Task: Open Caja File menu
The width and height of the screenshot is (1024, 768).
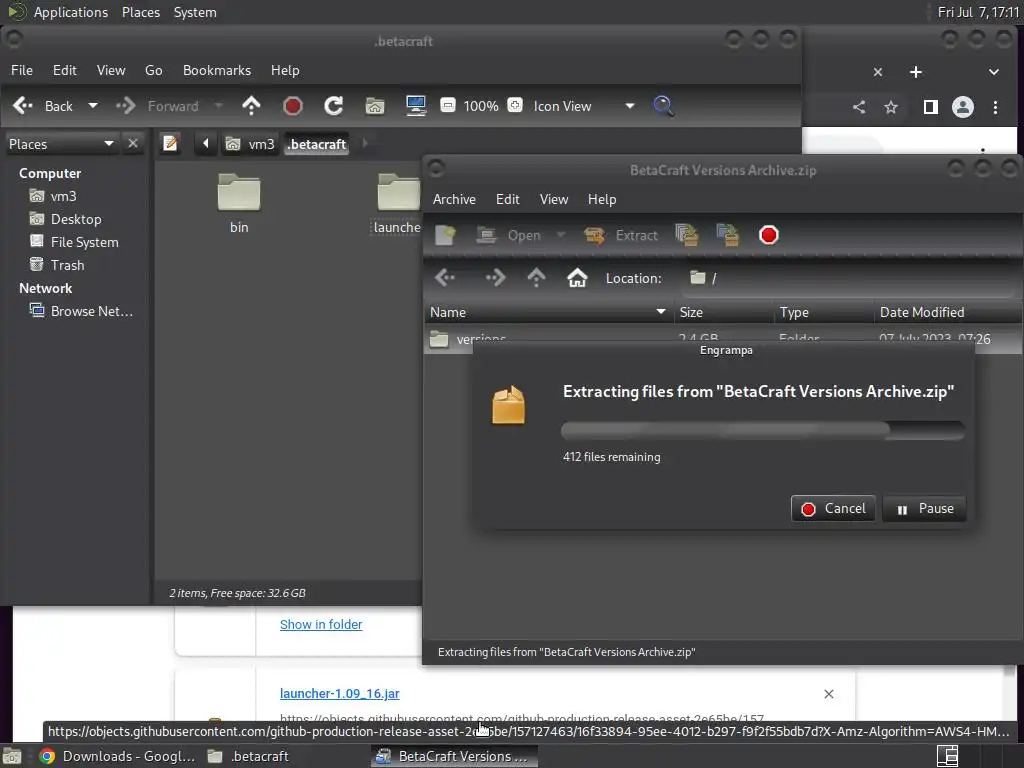Action: [22, 70]
